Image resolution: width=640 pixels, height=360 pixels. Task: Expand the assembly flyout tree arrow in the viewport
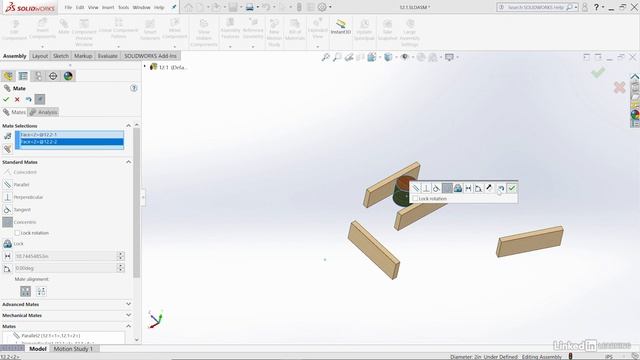pos(144,67)
